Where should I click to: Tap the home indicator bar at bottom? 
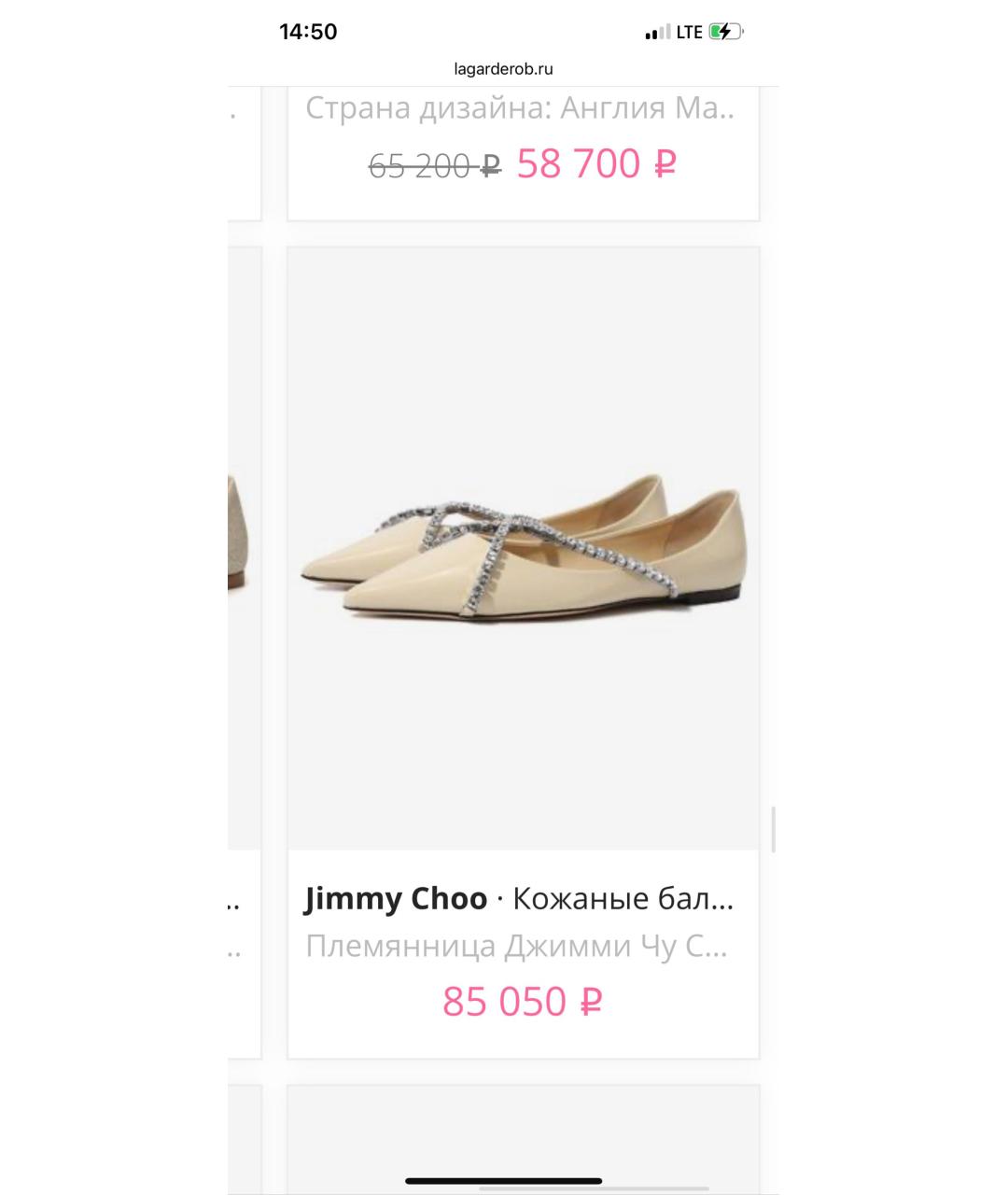coord(504,1181)
